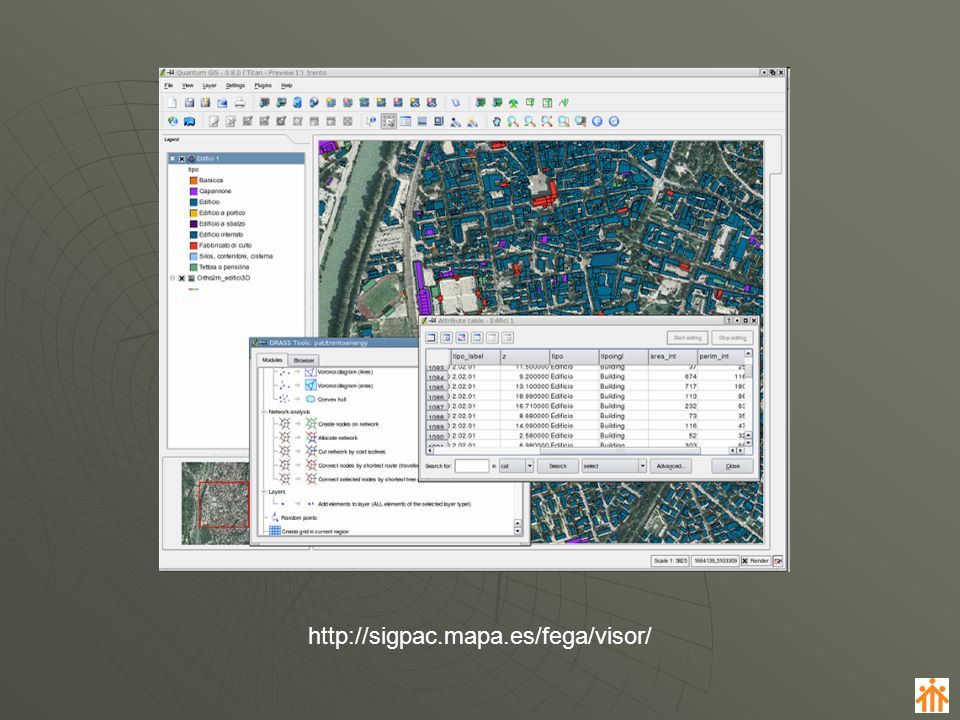960x720 pixels.
Task: Open the Help menu
Action: coord(287,86)
